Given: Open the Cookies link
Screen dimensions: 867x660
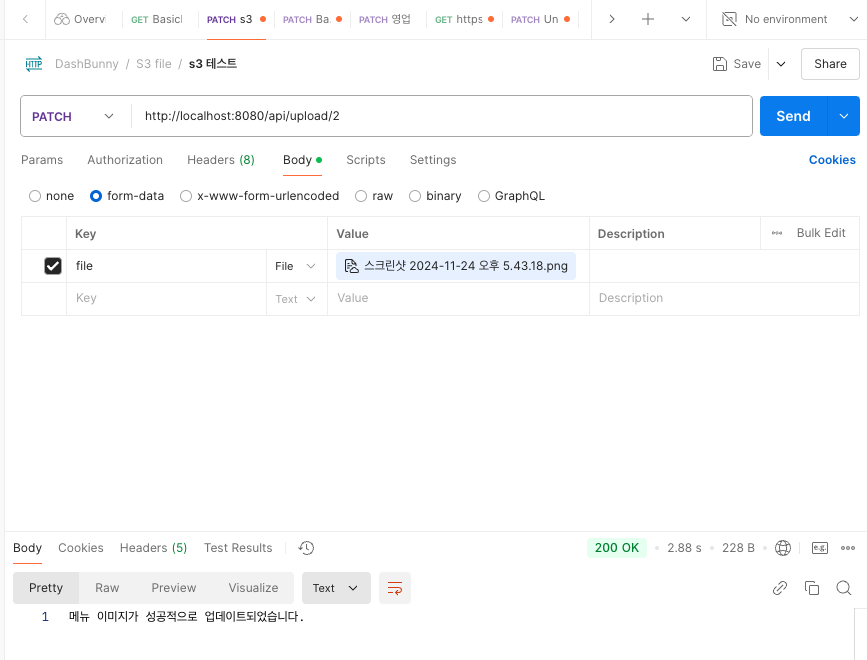Looking at the screenshot, I should tap(832, 160).
